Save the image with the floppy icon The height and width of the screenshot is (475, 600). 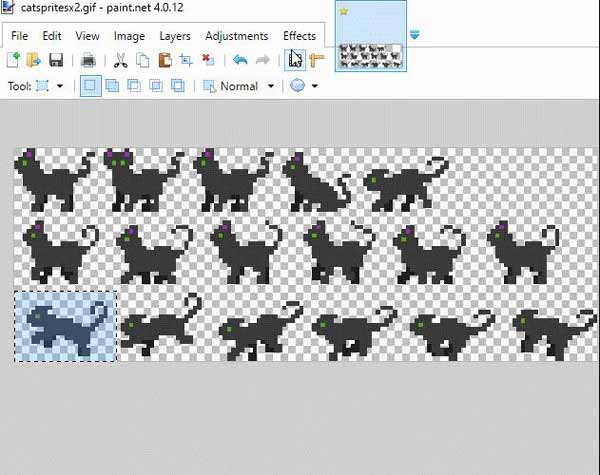coord(56,60)
